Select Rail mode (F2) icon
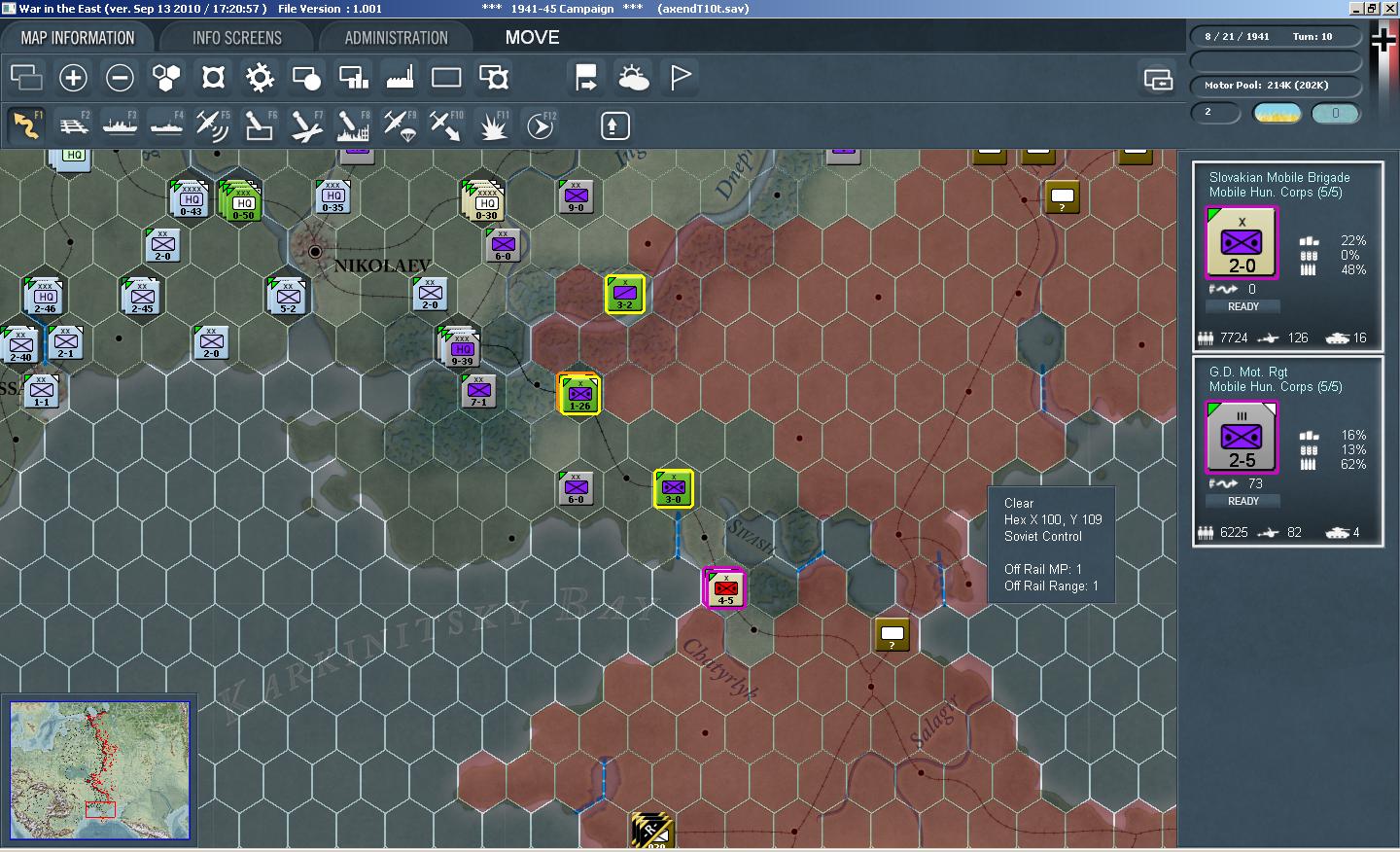Screen dimensions: 1400x852 pyautogui.click(x=73, y=125)
